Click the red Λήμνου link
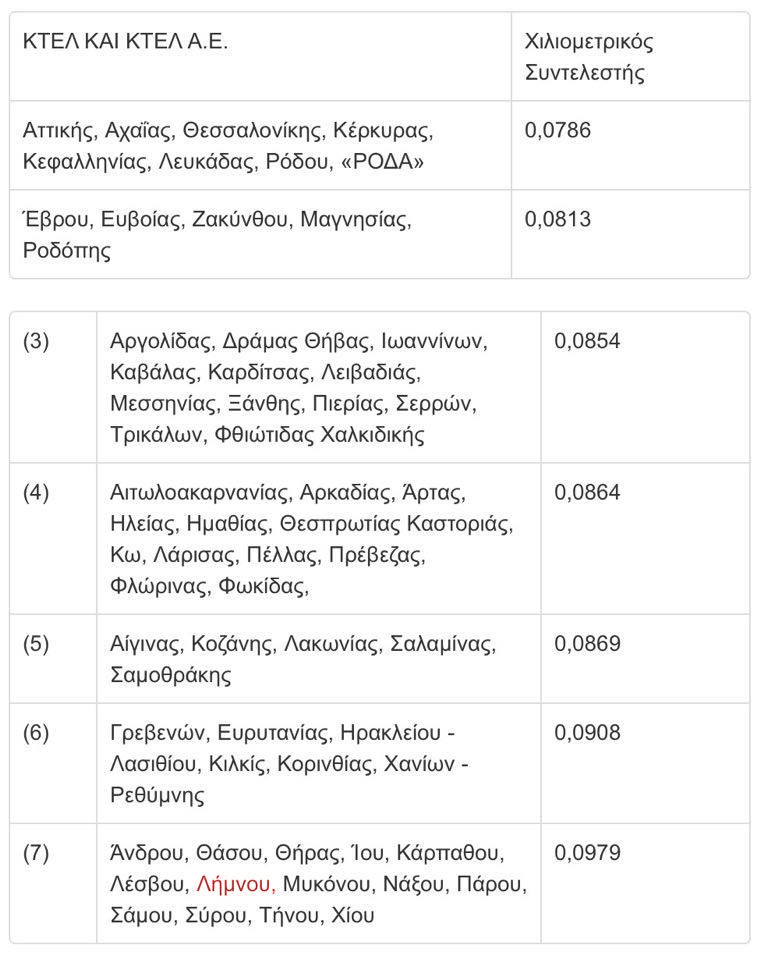This screenshot has width=761, height=960. [235, 884]
